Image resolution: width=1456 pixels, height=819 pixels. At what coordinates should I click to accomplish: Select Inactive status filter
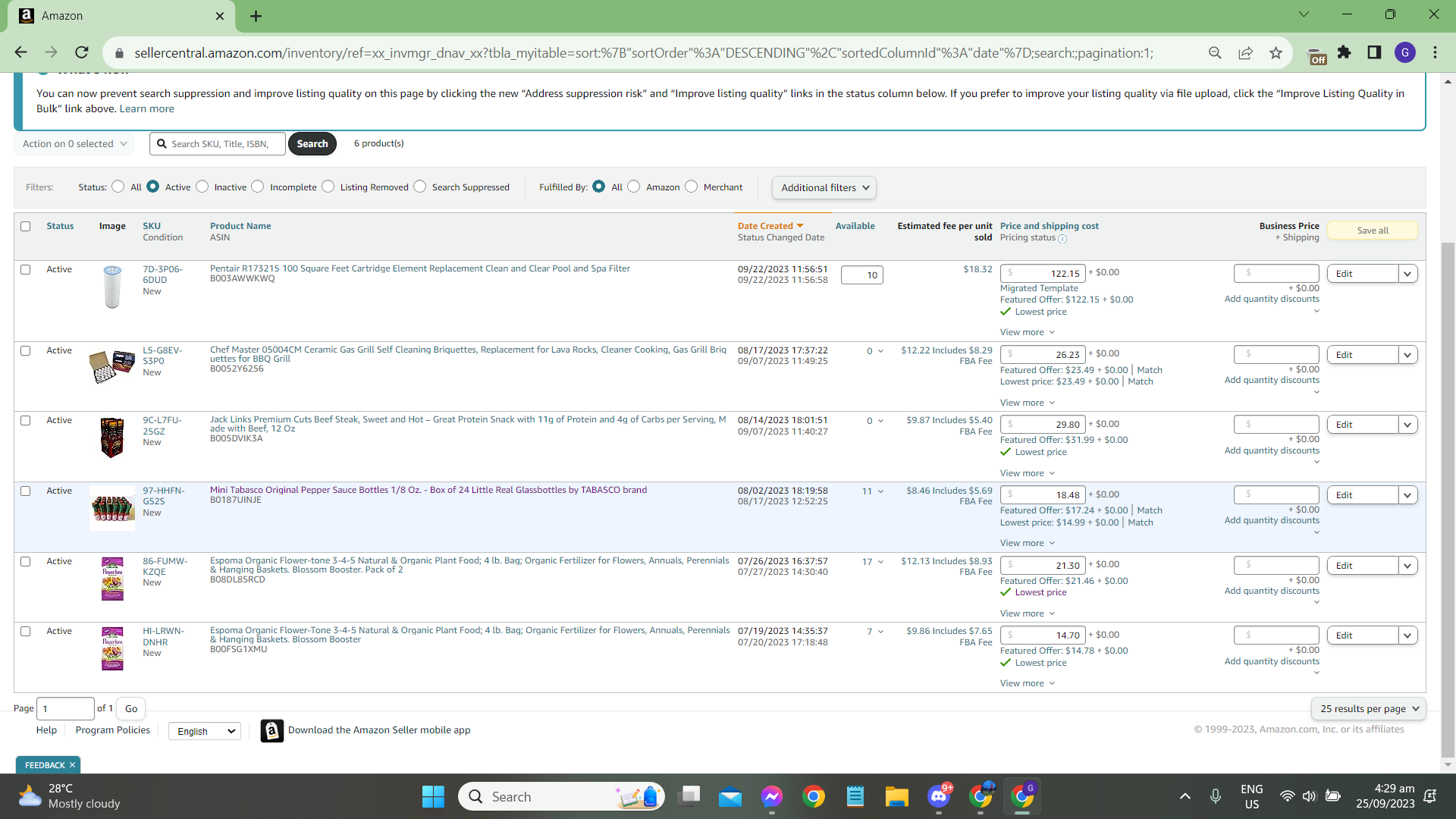pyautogui.click(x=202, y=187)
